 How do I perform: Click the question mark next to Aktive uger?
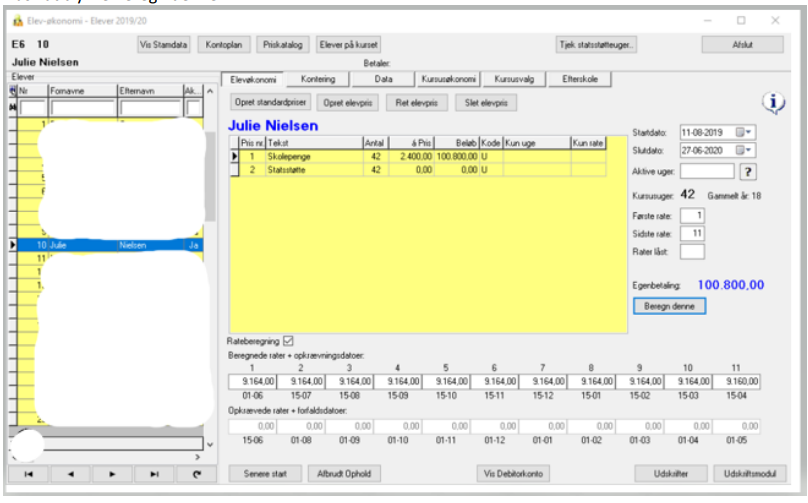coord(748,172)
